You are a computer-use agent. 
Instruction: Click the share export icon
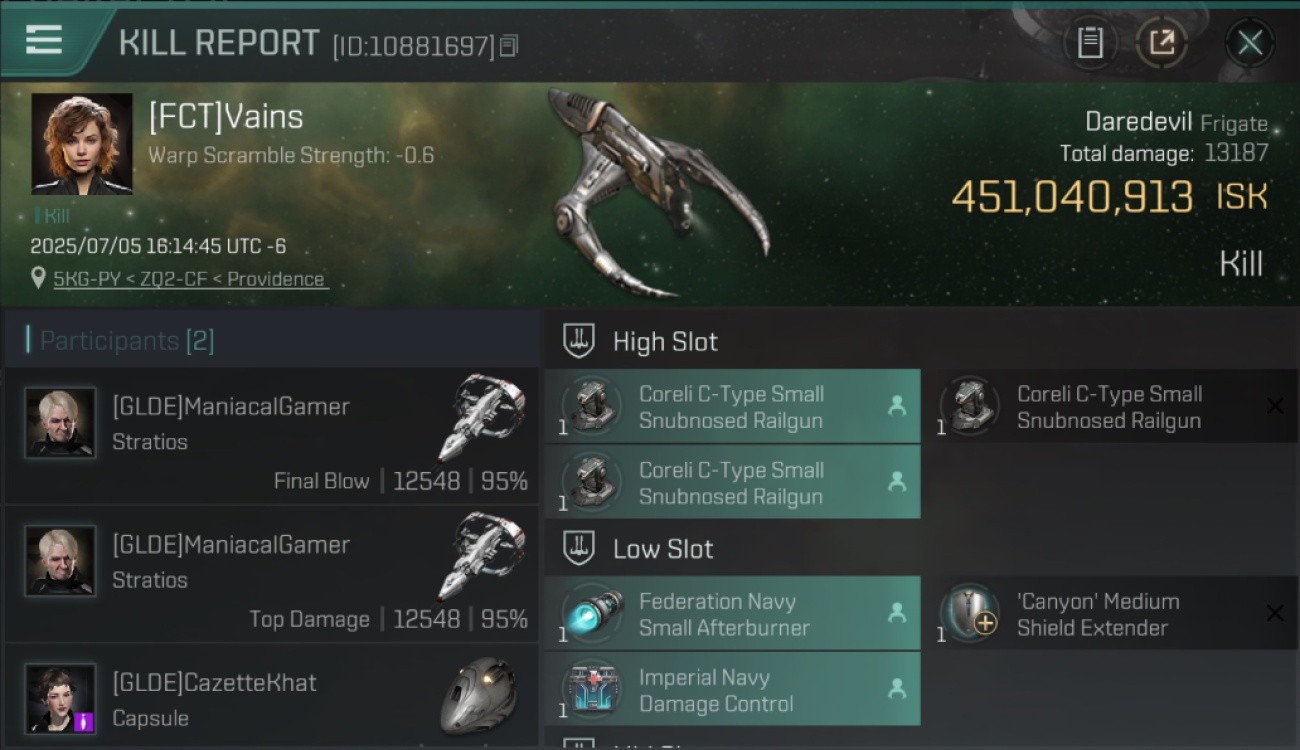point(1161,42)
